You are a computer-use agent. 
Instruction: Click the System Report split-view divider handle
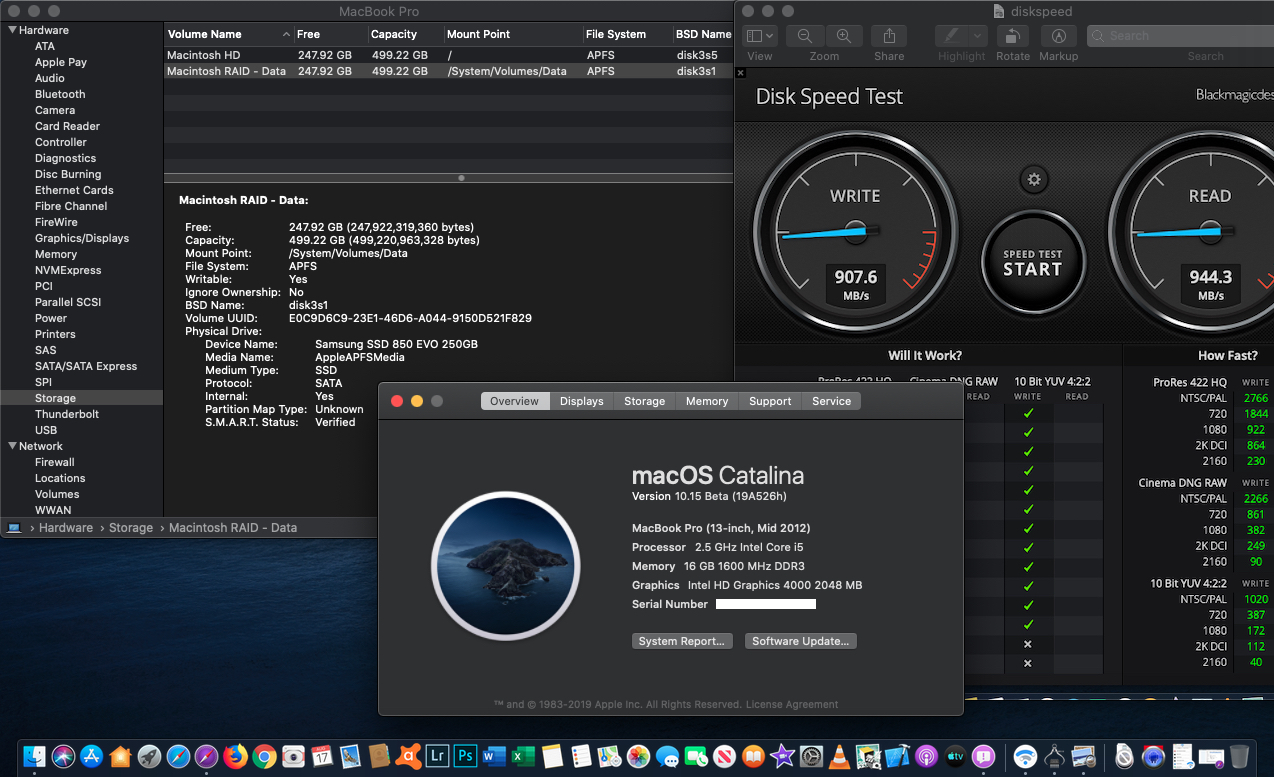[461, 178]
